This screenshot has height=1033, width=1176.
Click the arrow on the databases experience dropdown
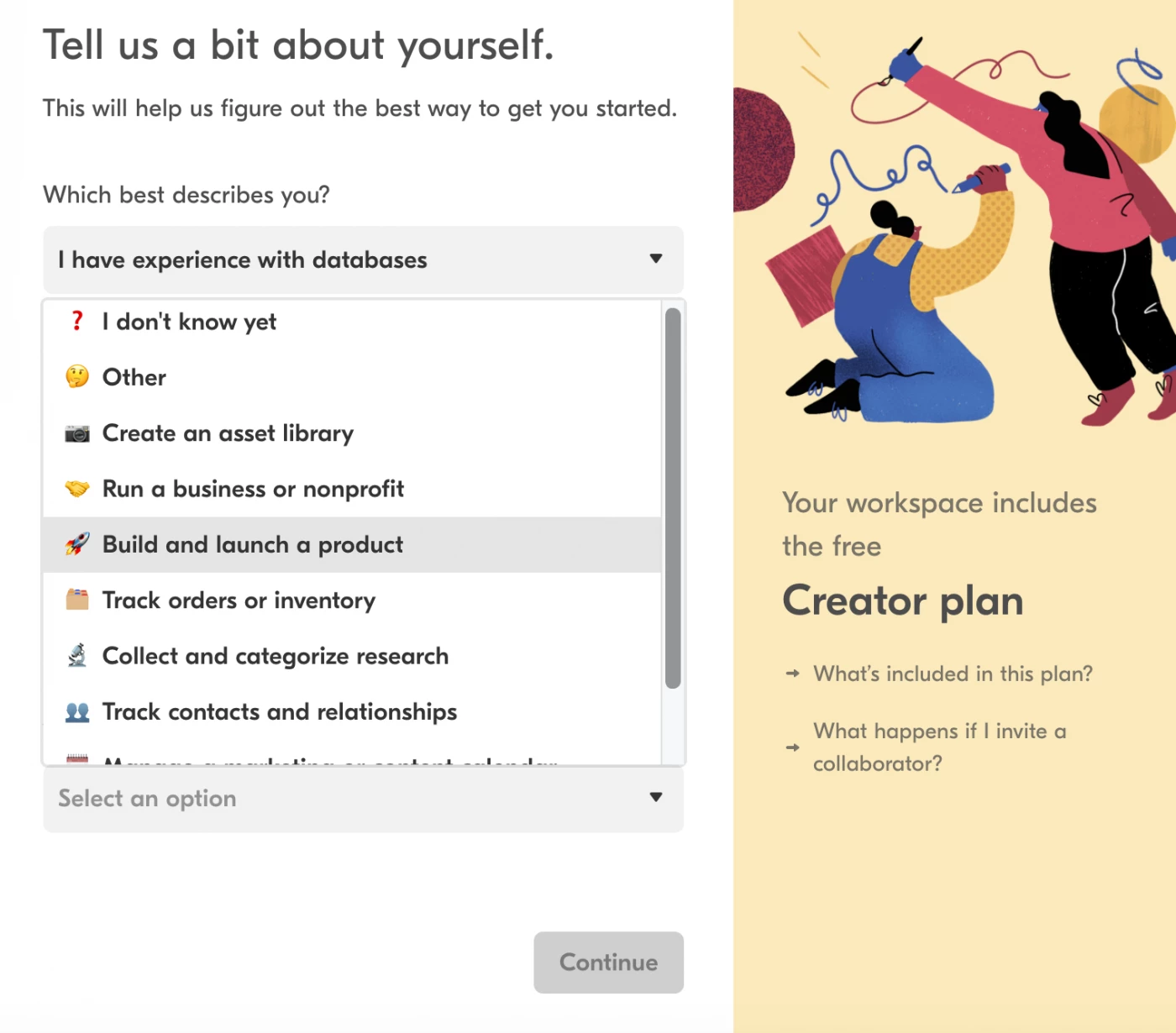pyautogui.click(x=656, y=260)
